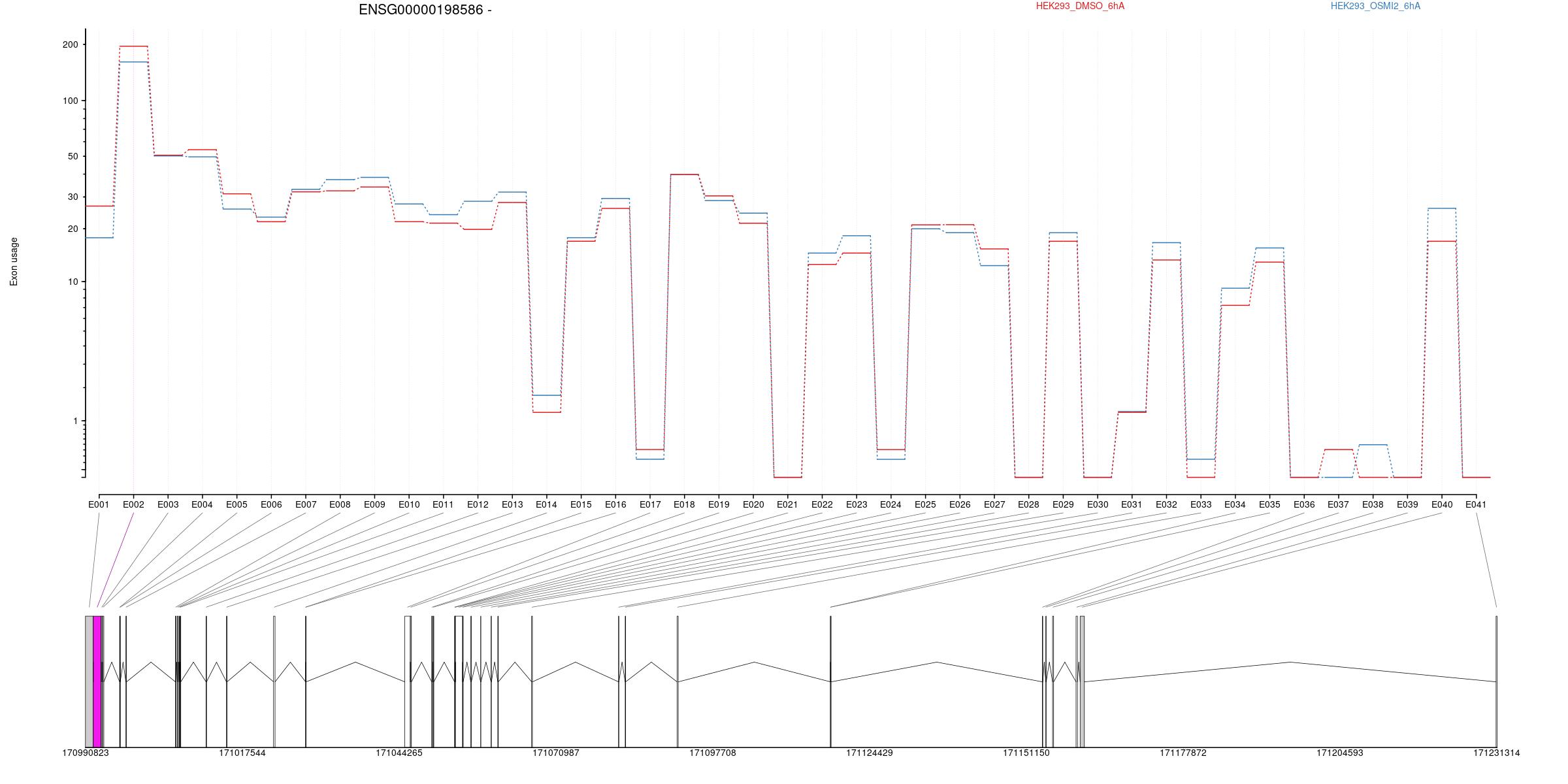Click the E001 exon label
1568x784 pixels.
pos(99,504)
